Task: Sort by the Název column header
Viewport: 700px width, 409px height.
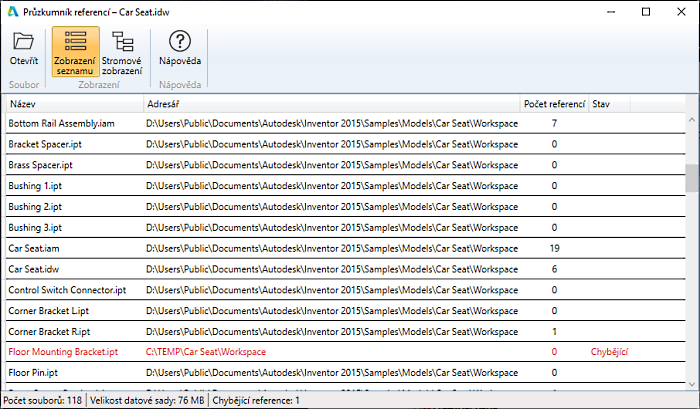Action: [x=75, y=104]
